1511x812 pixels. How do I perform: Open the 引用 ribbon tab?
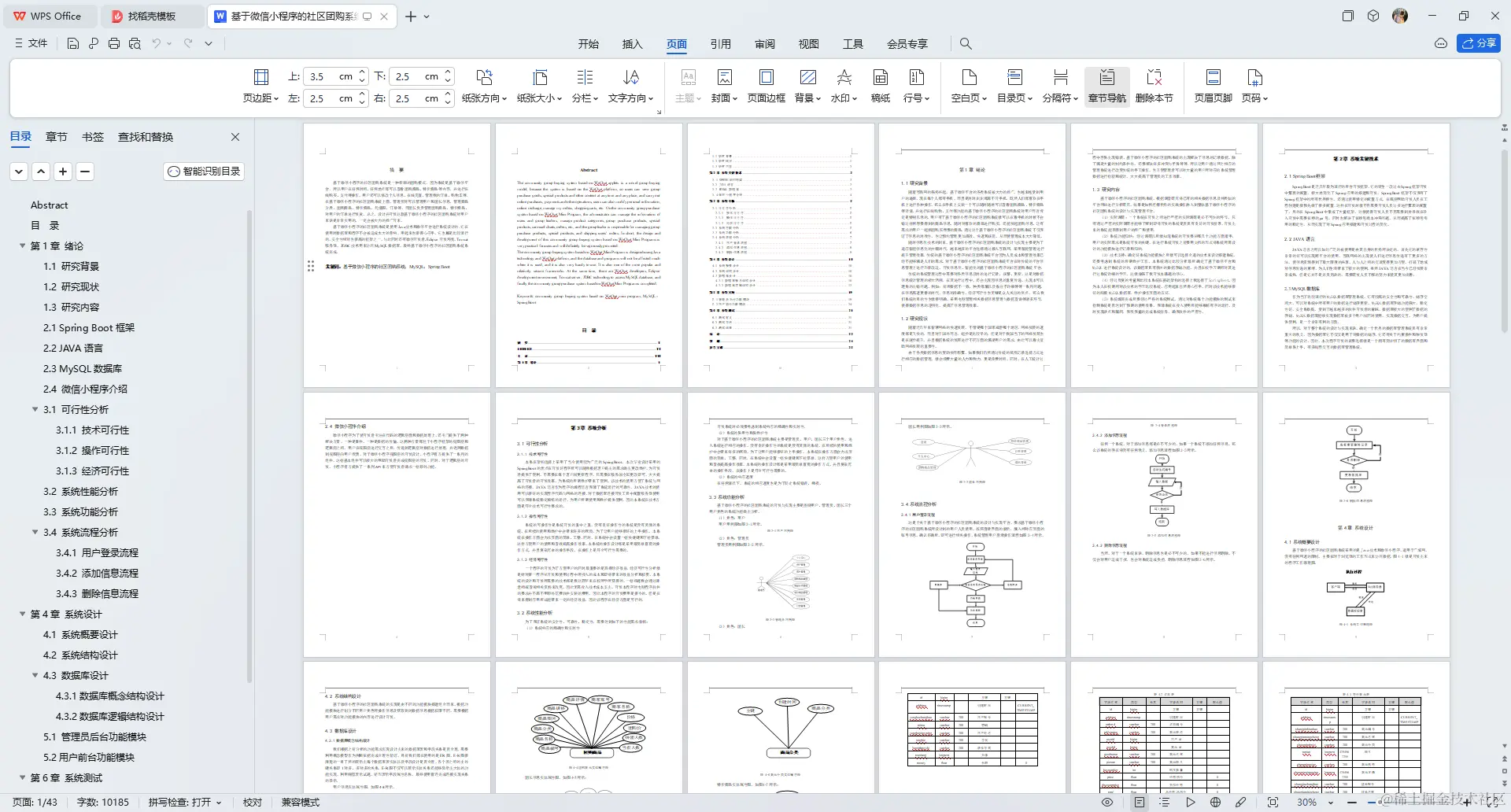pos(720,44)
